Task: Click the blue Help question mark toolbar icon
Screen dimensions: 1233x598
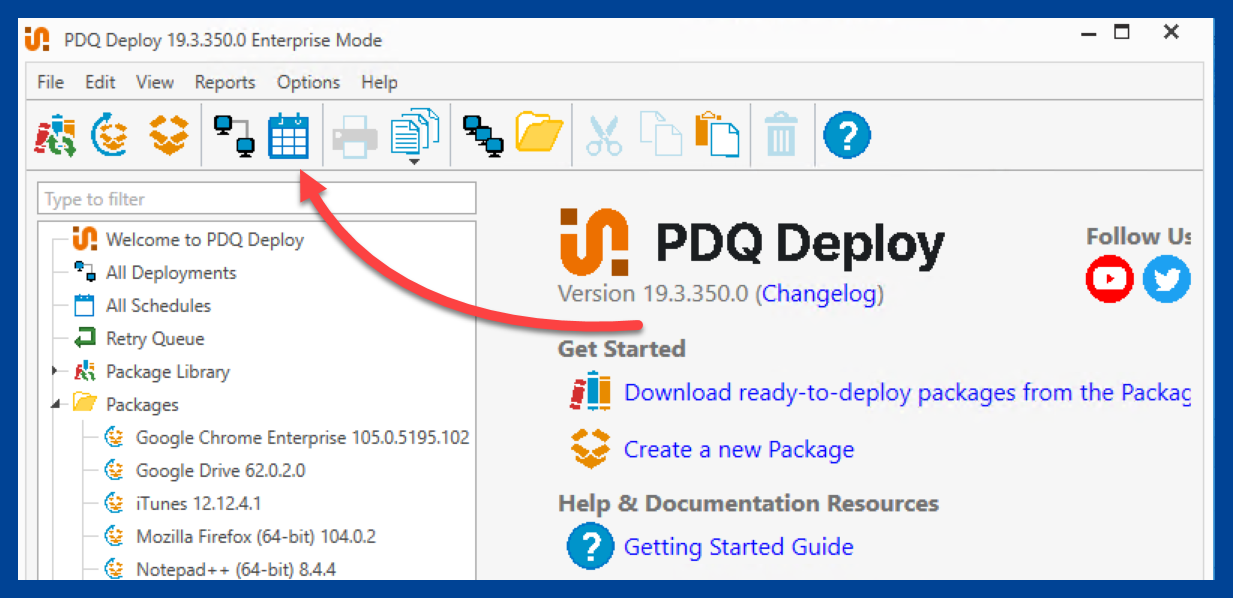Action: click(847, 135)
